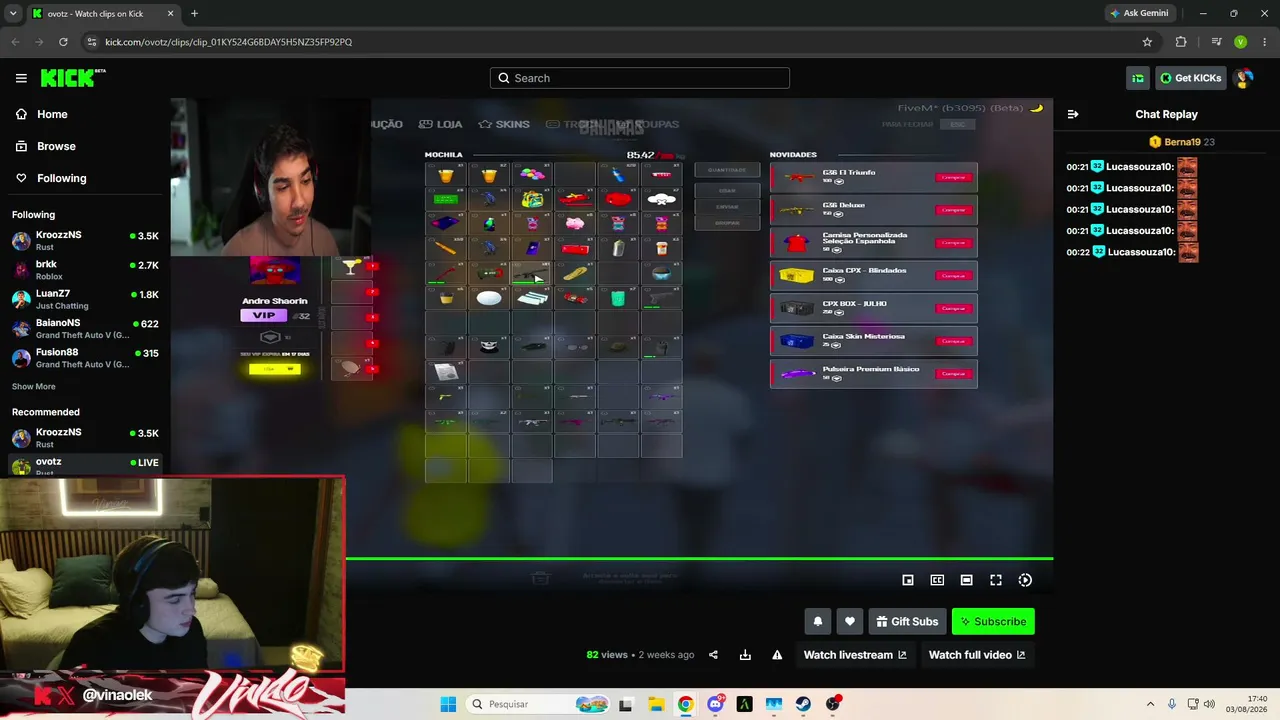Share this clip
Screen dimensions: 1280x720
[713, 655]
